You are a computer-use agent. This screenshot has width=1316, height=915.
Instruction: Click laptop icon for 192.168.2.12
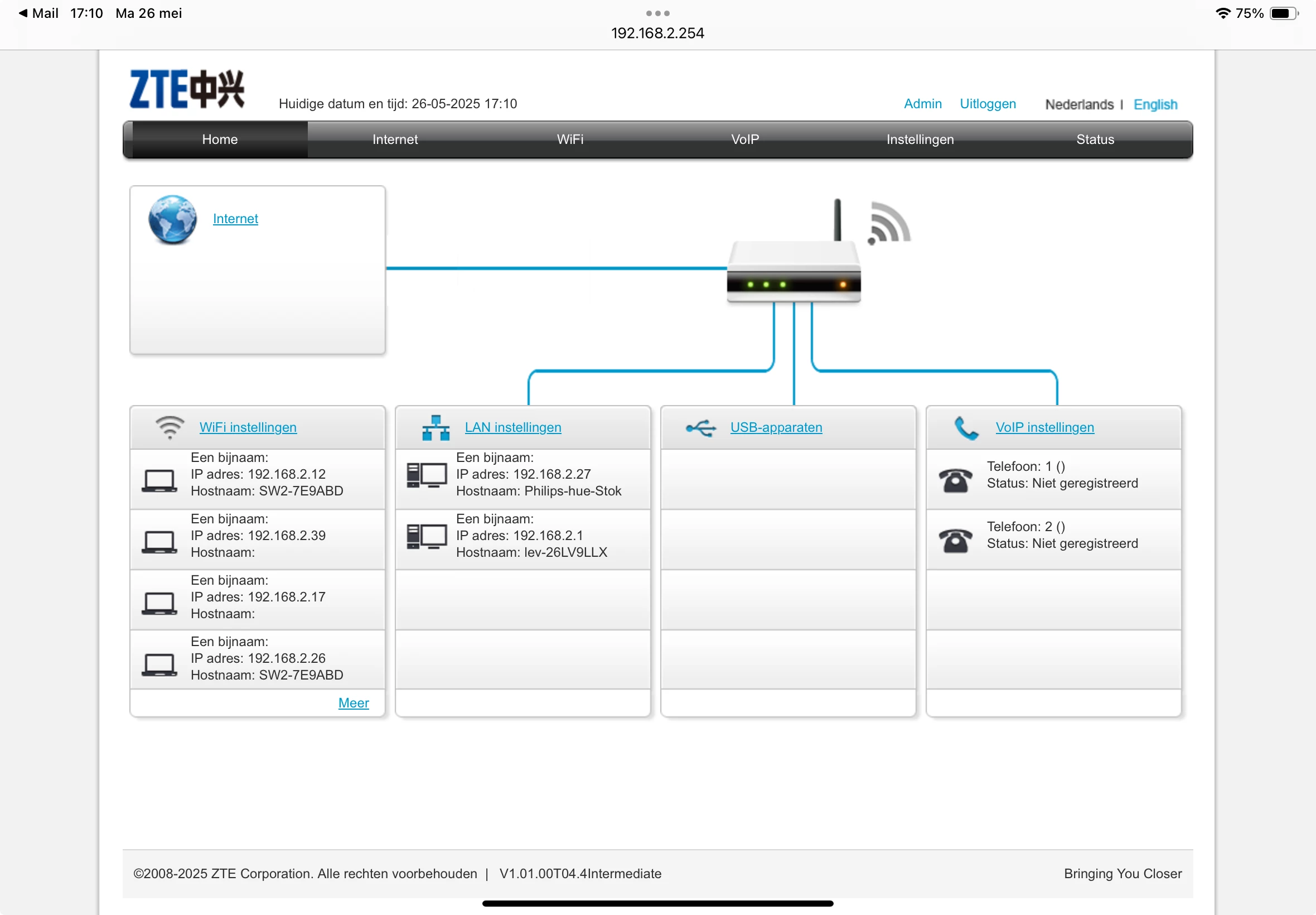click(x=159, y=480)
